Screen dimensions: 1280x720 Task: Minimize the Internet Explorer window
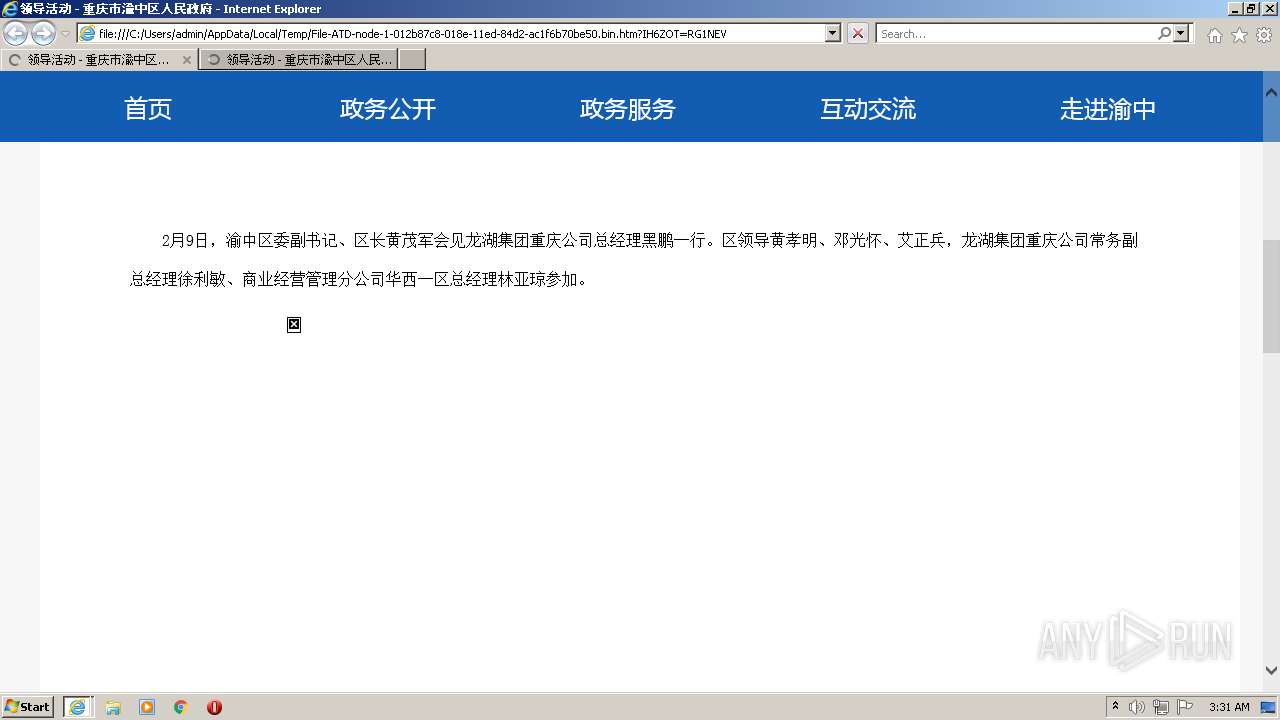[x=1235, y=8]
